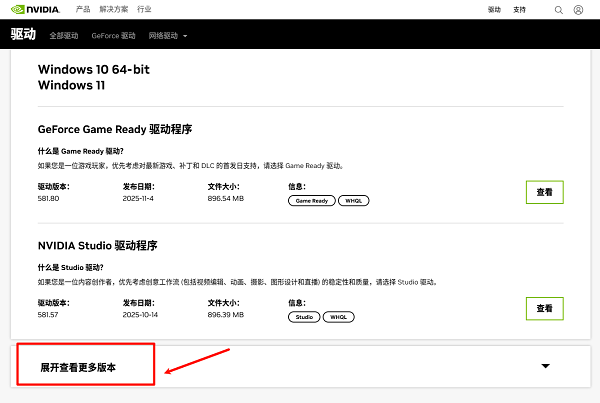Switch to the GeForce 驱动 tab
The image size is (600, 403).
[x=113, y=35]
